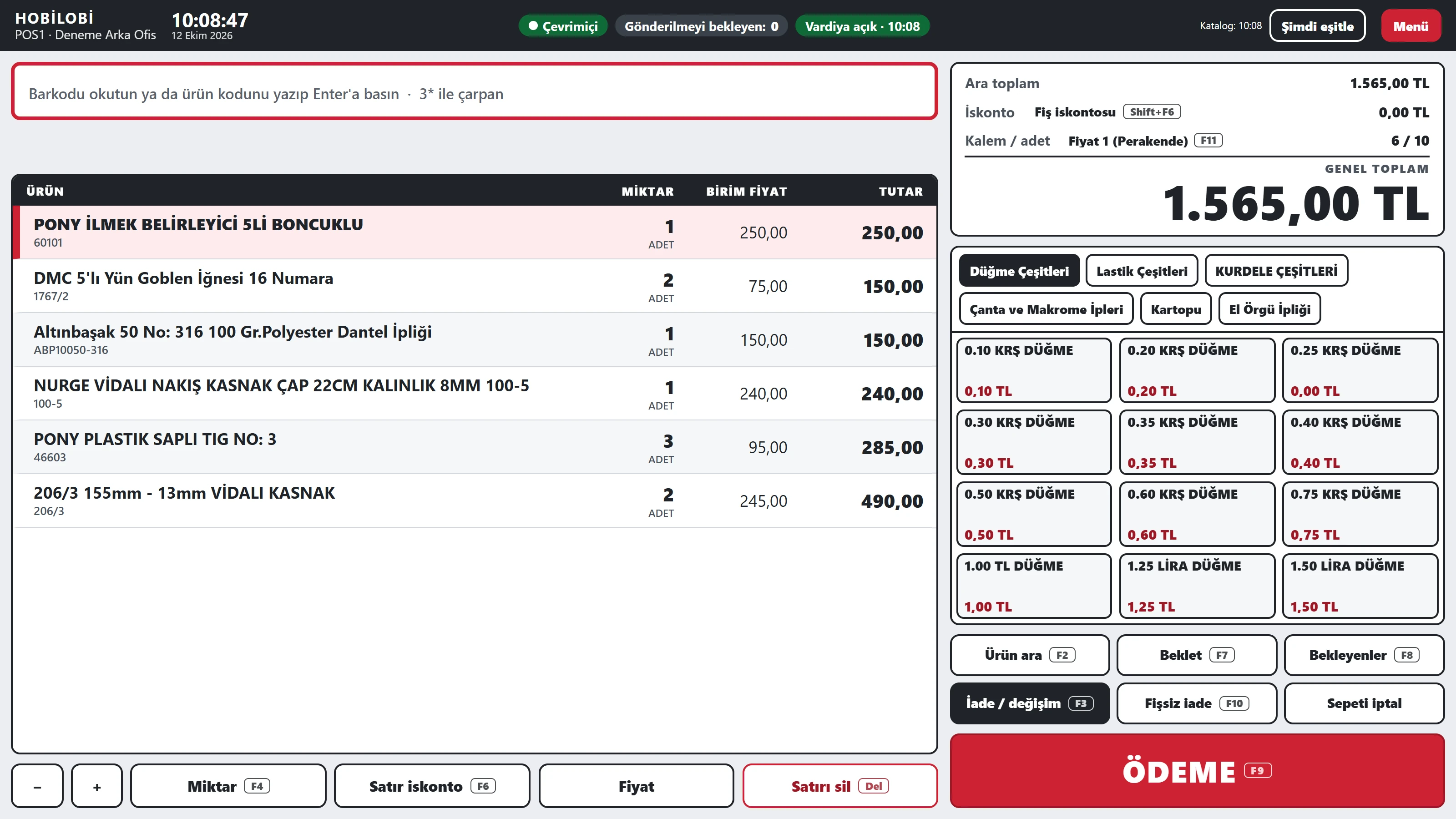Open Ürün ara product search
The width and height of the screenshot is (1456, 819).
(x=1030, y=655)
